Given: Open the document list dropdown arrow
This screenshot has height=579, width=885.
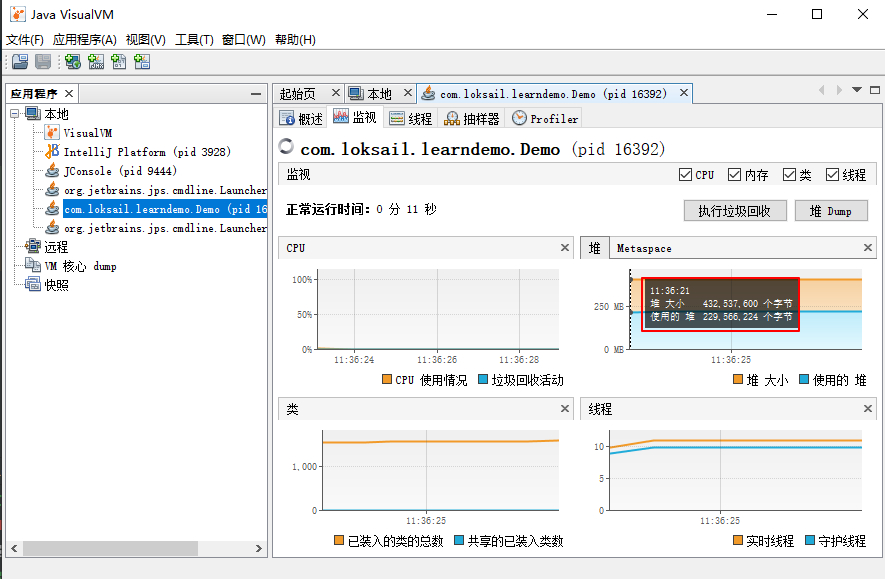Looking at the screenshot, I should coord(857,90).
